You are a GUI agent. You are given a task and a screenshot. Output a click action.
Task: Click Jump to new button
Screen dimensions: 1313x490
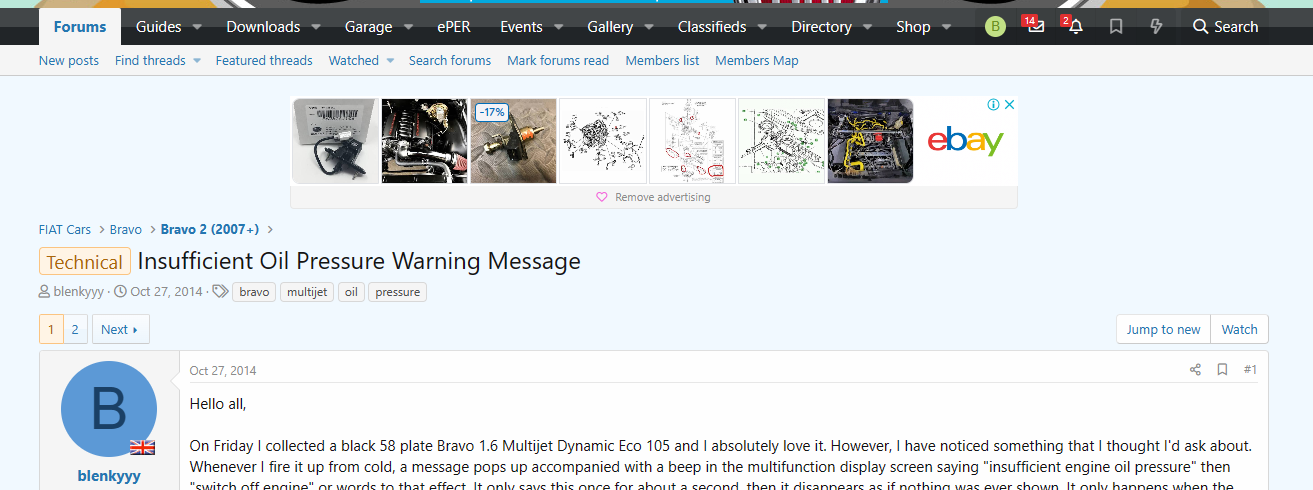point(1163,329)
